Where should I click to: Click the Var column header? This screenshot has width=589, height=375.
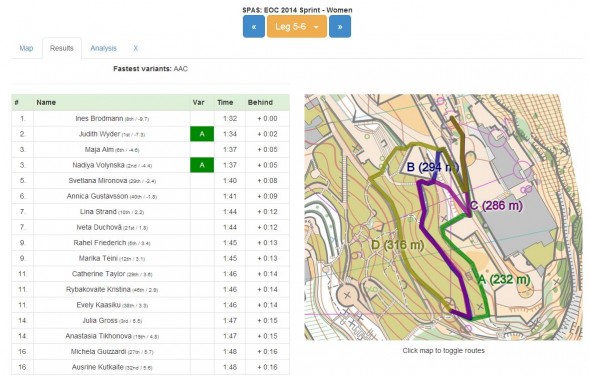(198, 102)
